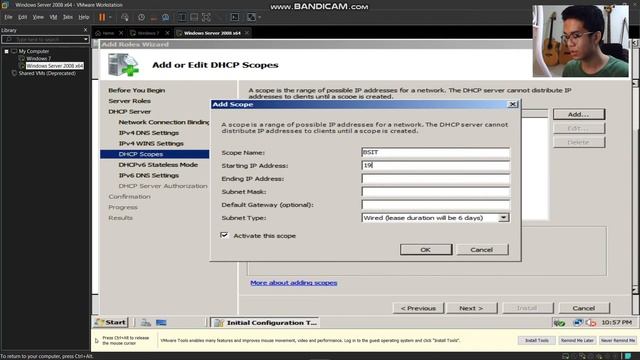This screenshot has width=640, height=360.
Task: Select Windows Server 2008 x64 in Library
Action: pos(55,66)
